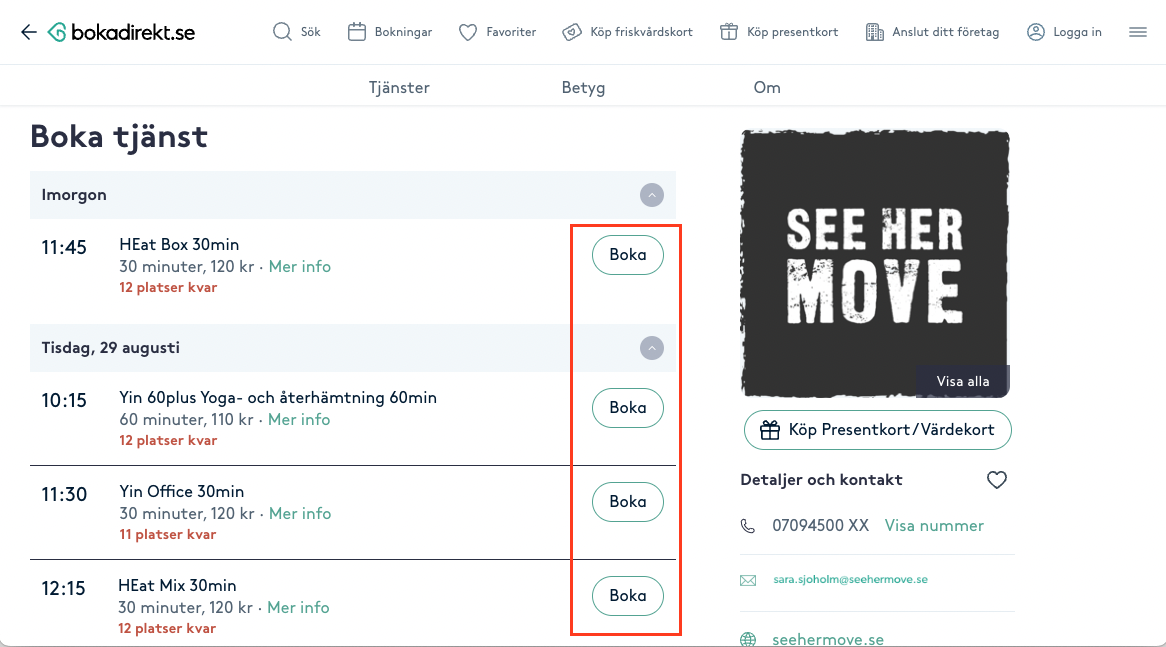Click the Logga in user icon
This screenshot has width=1166, height=647.
click(x=1036, y=32)
